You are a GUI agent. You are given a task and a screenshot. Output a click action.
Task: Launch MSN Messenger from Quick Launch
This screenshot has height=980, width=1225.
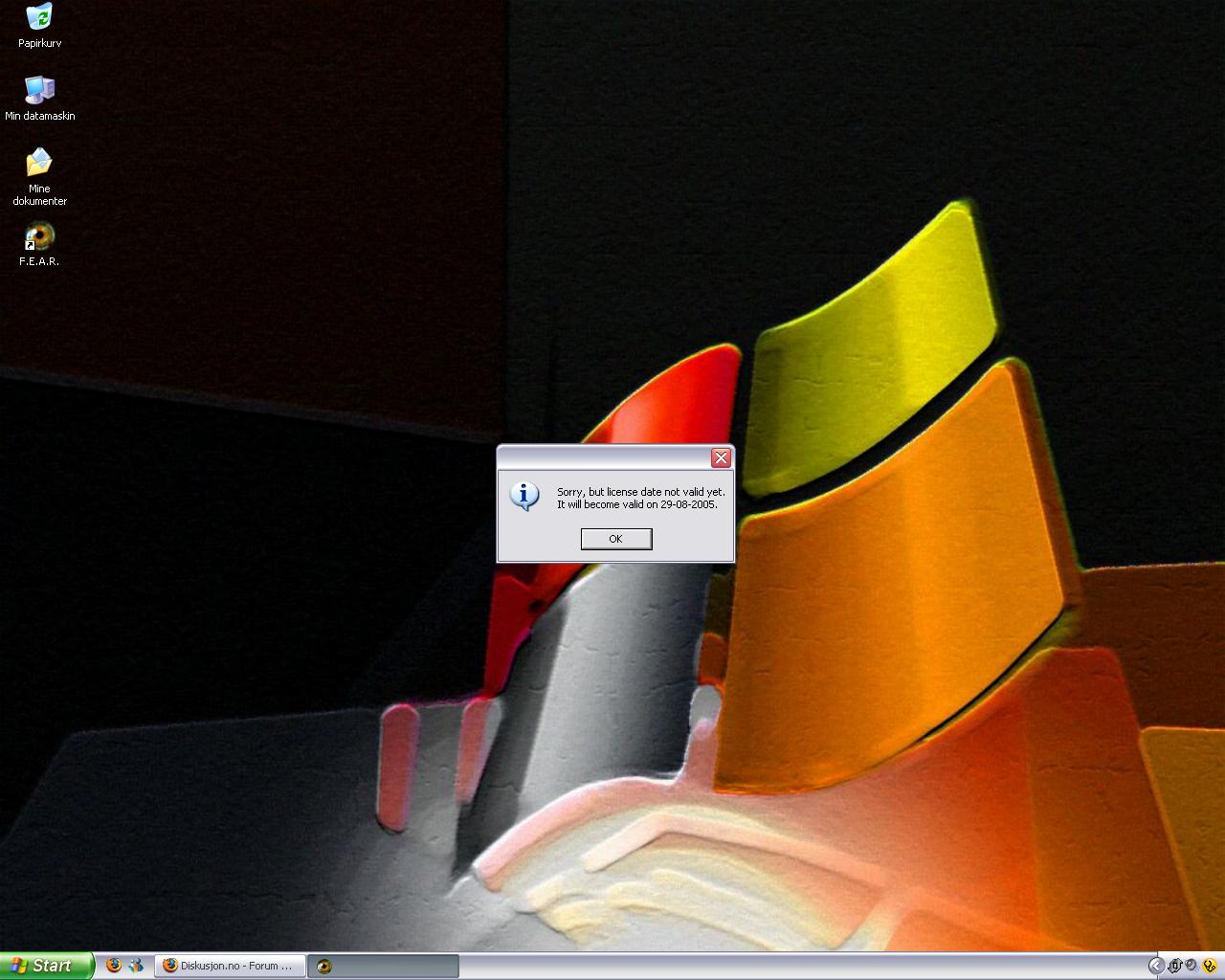137,966
